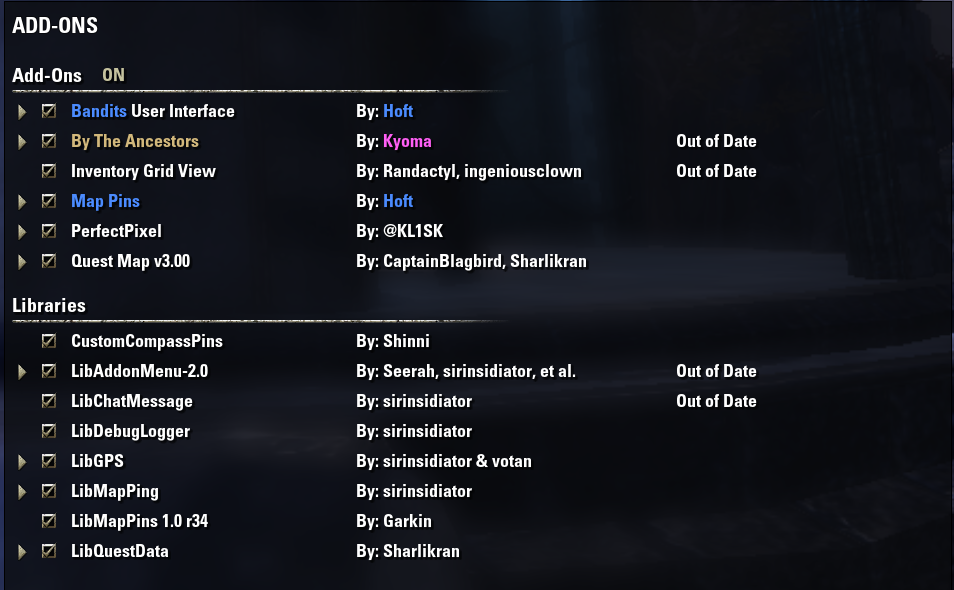Expand the LibAddonMenu-2.0 library arrow
The image size is (954, 590).
pos(22,371)
